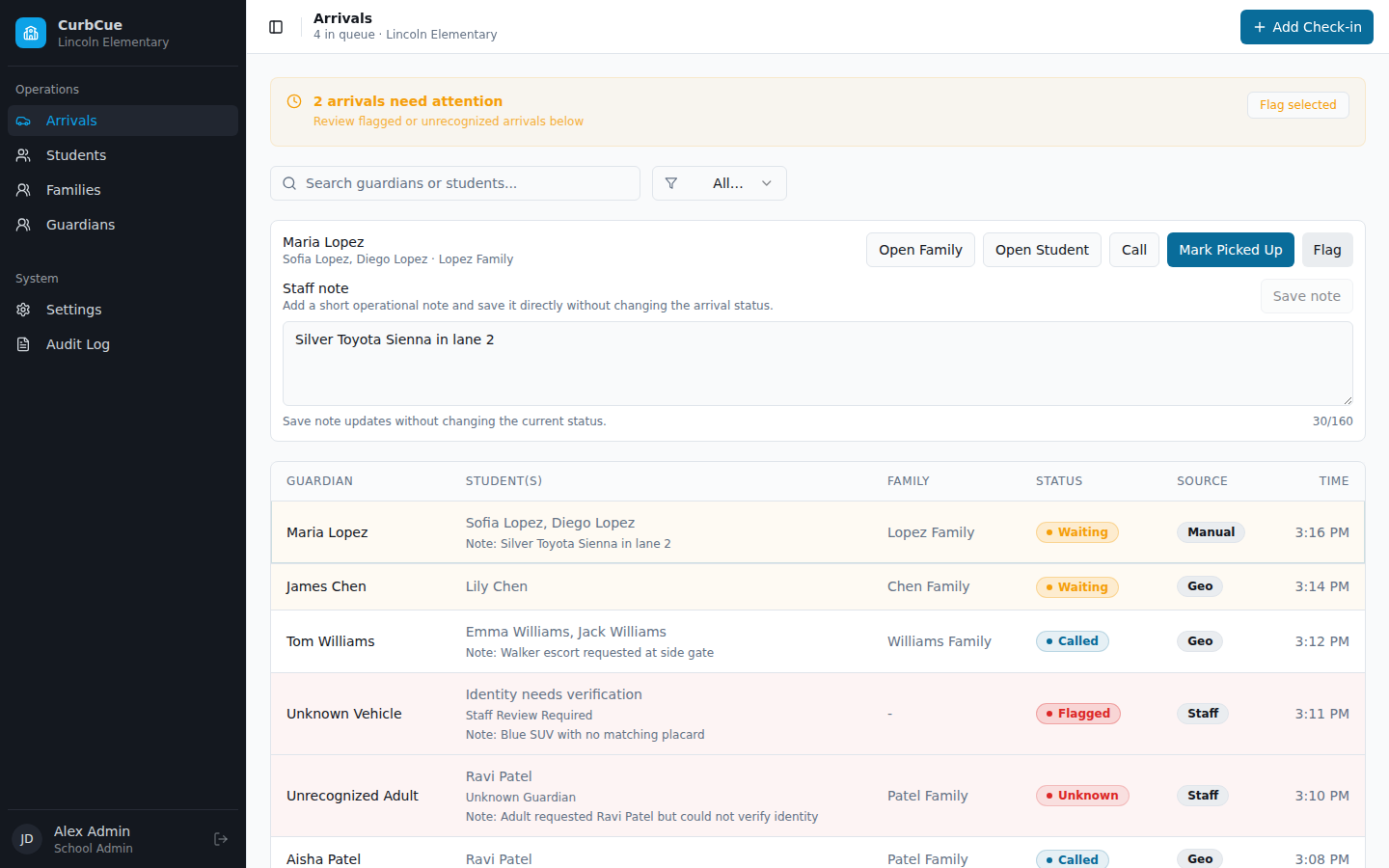
Task: Click the Families icon in sidebar
Action: [23, 190]
